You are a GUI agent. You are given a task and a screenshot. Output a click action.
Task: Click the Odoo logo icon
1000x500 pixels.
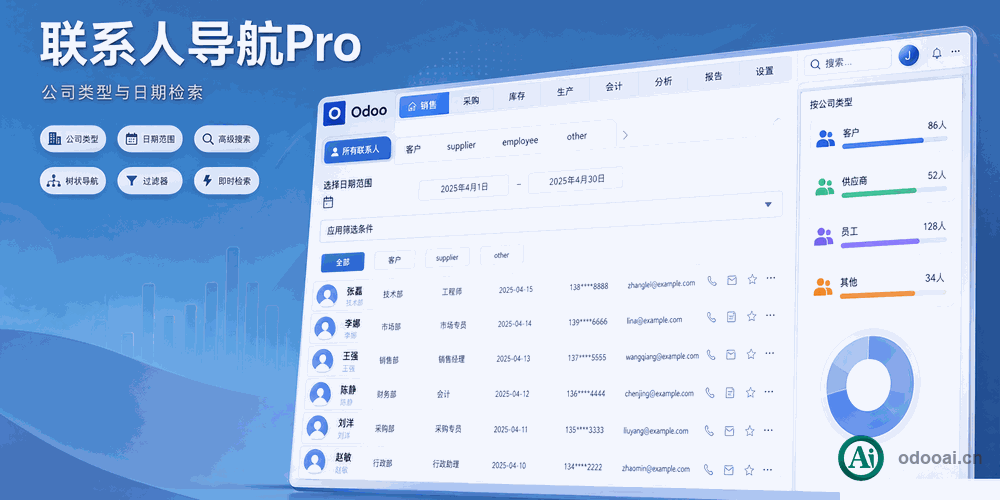(x=334, y=113)
